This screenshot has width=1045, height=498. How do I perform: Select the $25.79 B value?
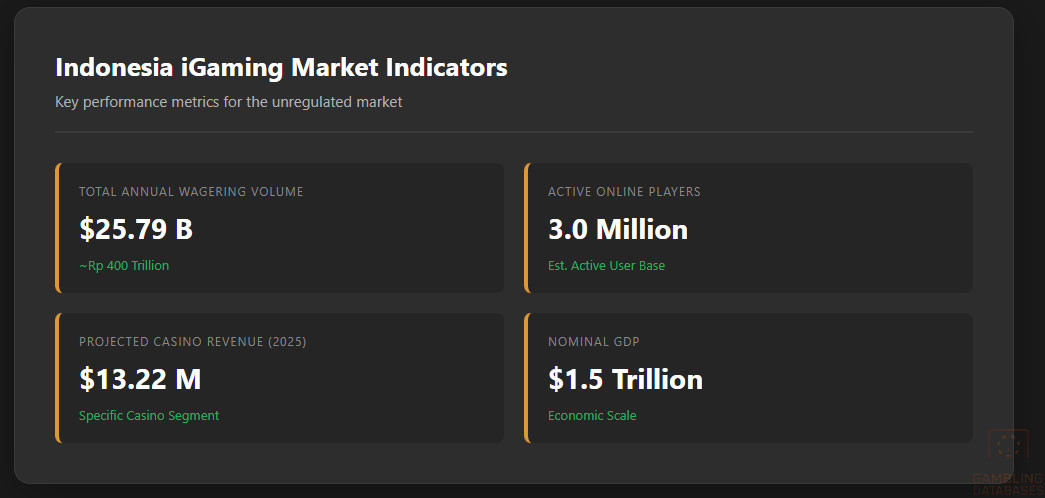[136, 229]
